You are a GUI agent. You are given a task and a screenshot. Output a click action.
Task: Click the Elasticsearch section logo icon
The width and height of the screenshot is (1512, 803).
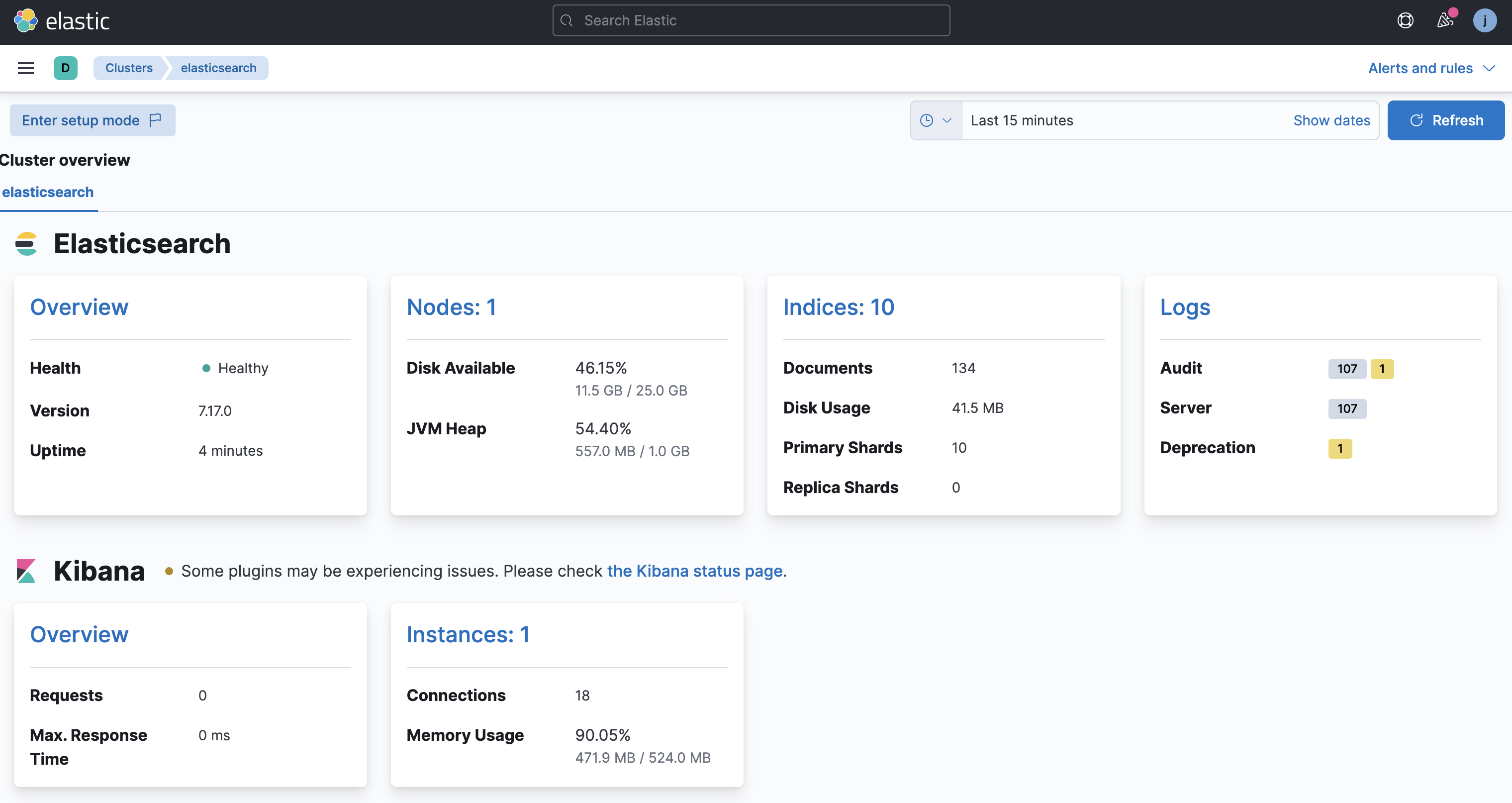26,244
